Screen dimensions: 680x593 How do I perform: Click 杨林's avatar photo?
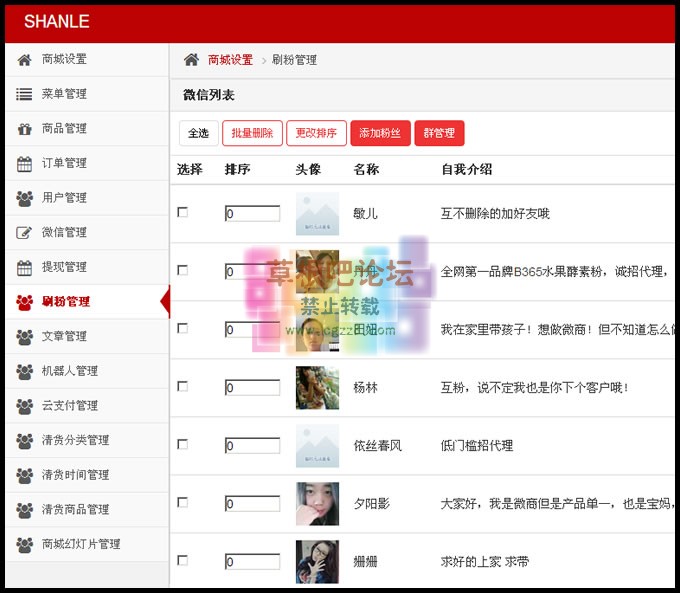[317, 388]
